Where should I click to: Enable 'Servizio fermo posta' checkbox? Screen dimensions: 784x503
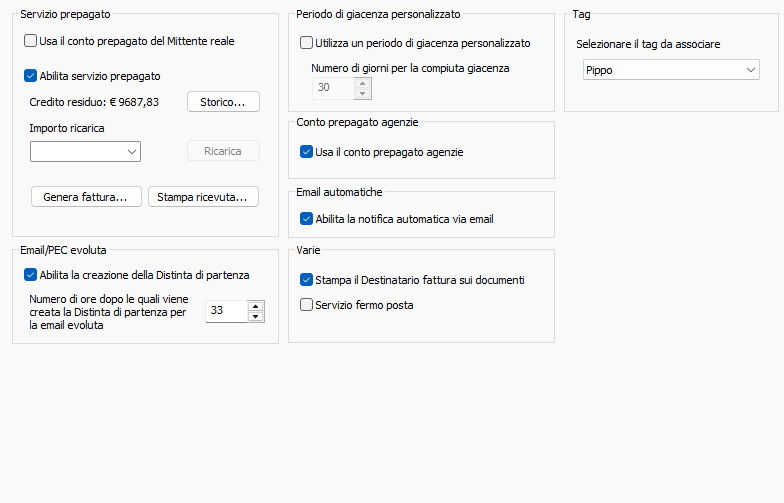[x=307, y=305]
